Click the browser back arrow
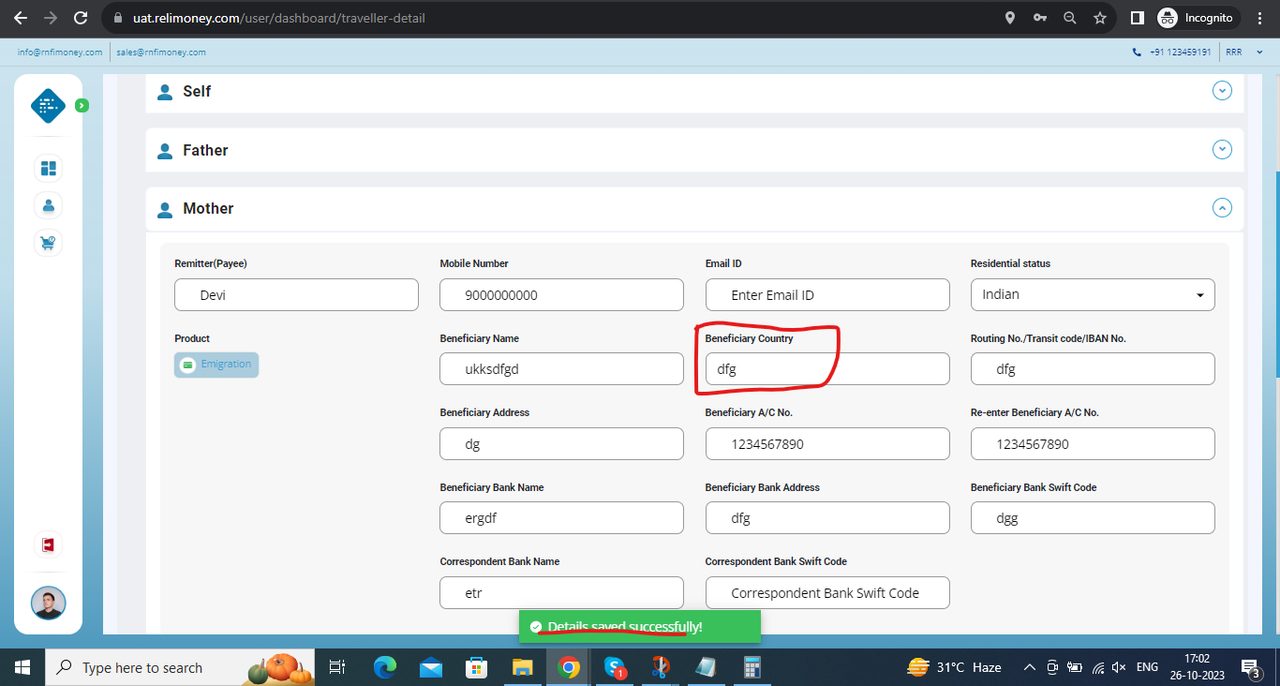The height and width of the screenshot is (686, 1280). coord(20,18)
